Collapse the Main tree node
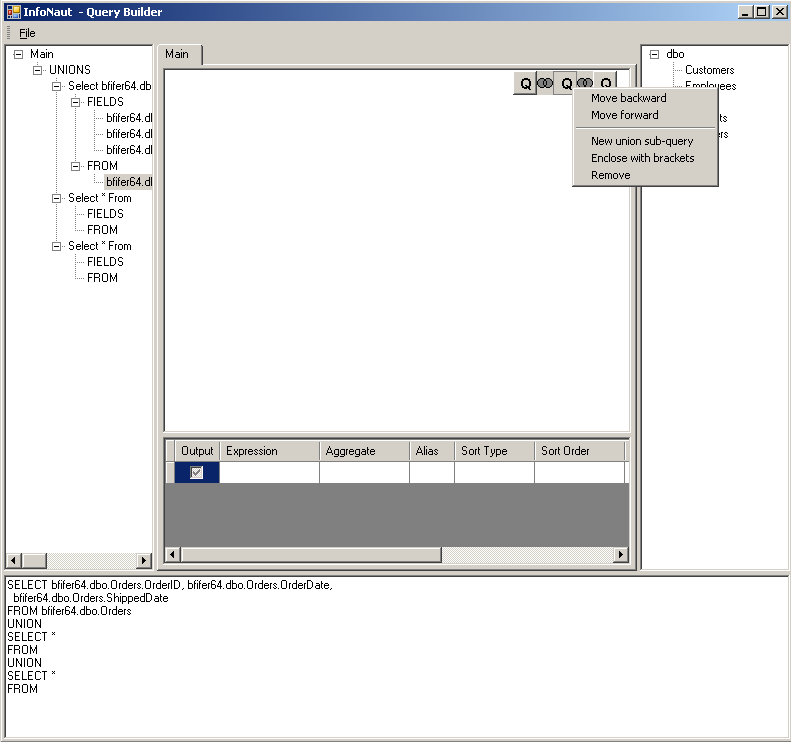791x742 pixels. click(19, 54)
